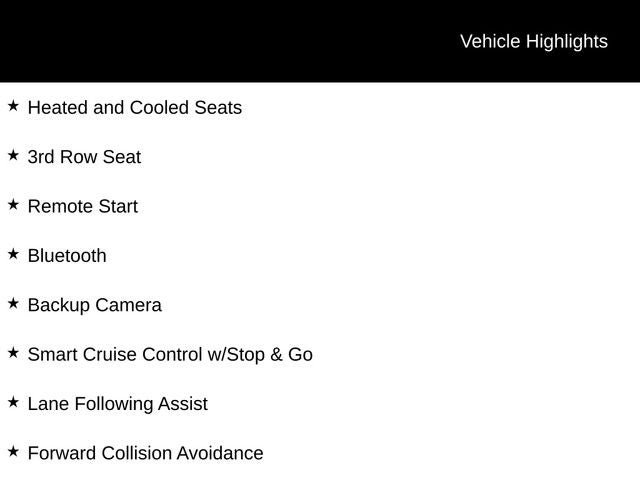Click Smart Cruise Control w/Stop & Go text
The width and height of the screenshot is (640, 480).
pos(170,355)
